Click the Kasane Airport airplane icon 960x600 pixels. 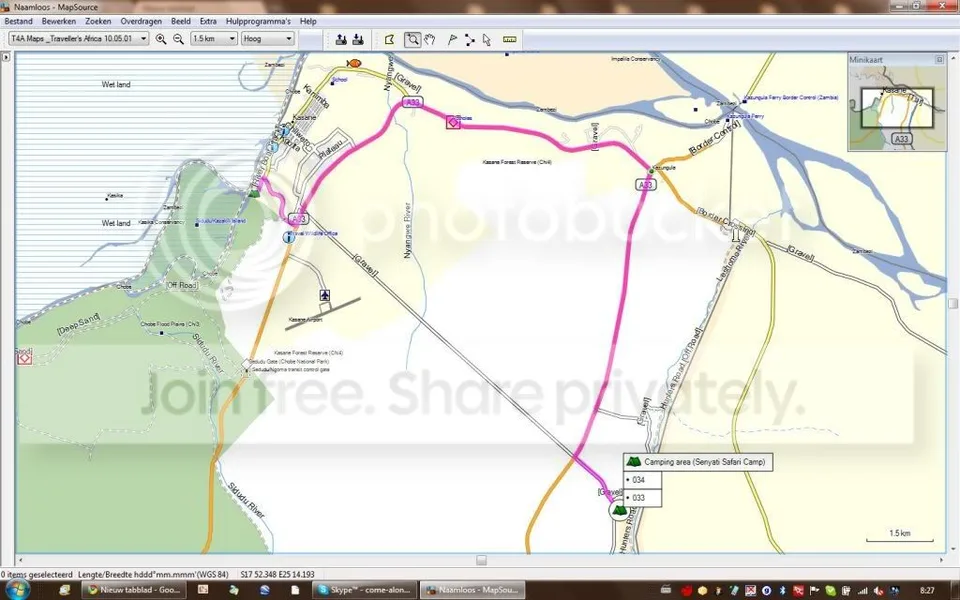click(325, 296)
